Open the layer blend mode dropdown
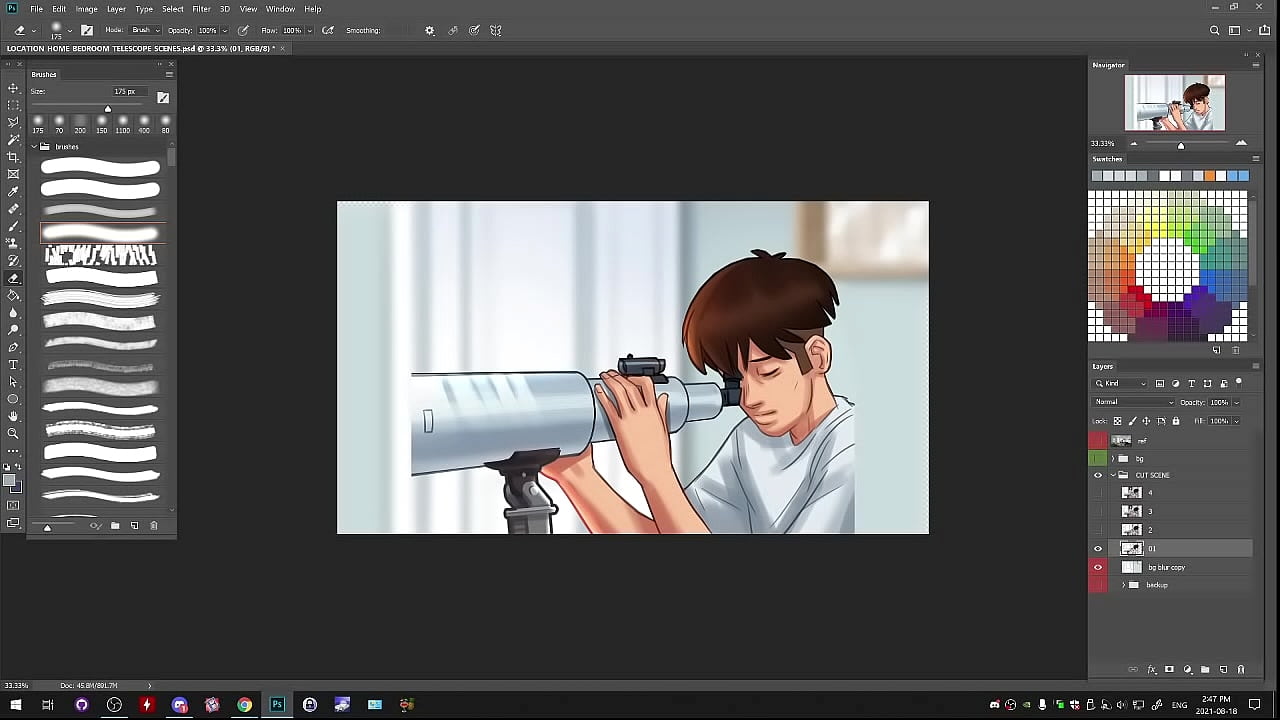The width and height of the screenshot is (1280, 720). tap(1133, 402)
